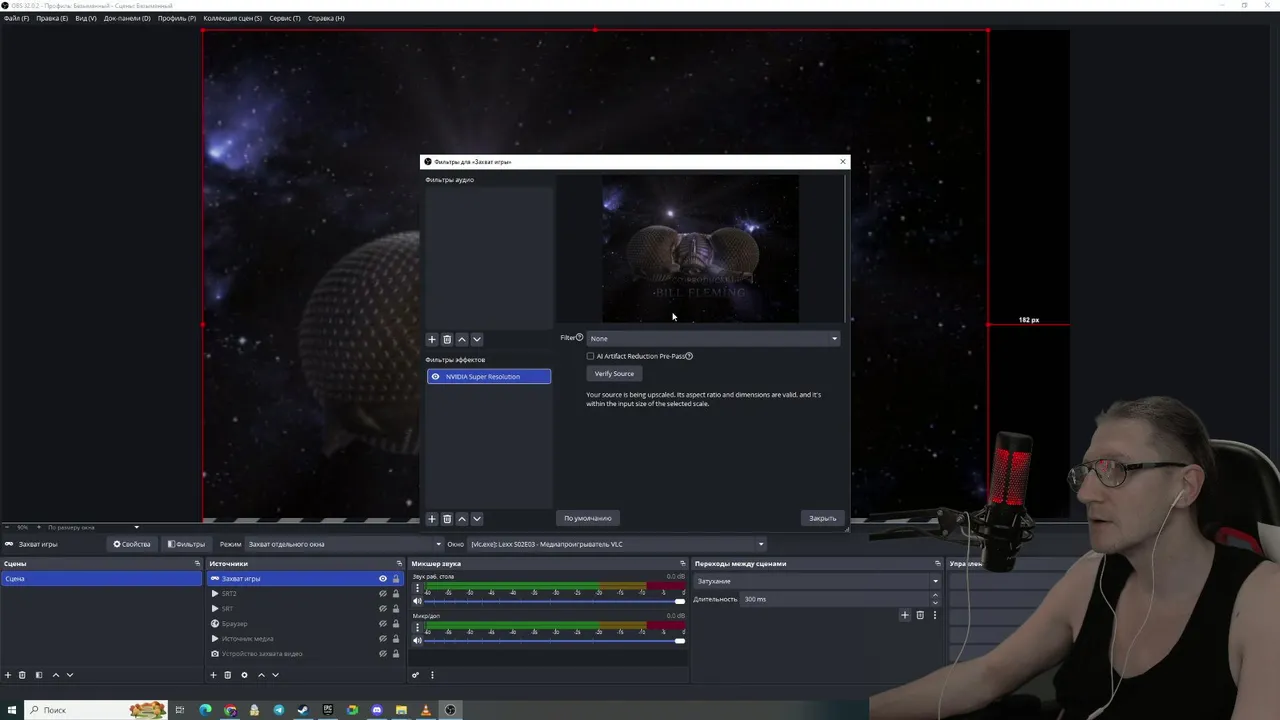Viewport: 1280px width, 720px height.
Task: Remove selected source with trash icon
Action: click(228, 675)
